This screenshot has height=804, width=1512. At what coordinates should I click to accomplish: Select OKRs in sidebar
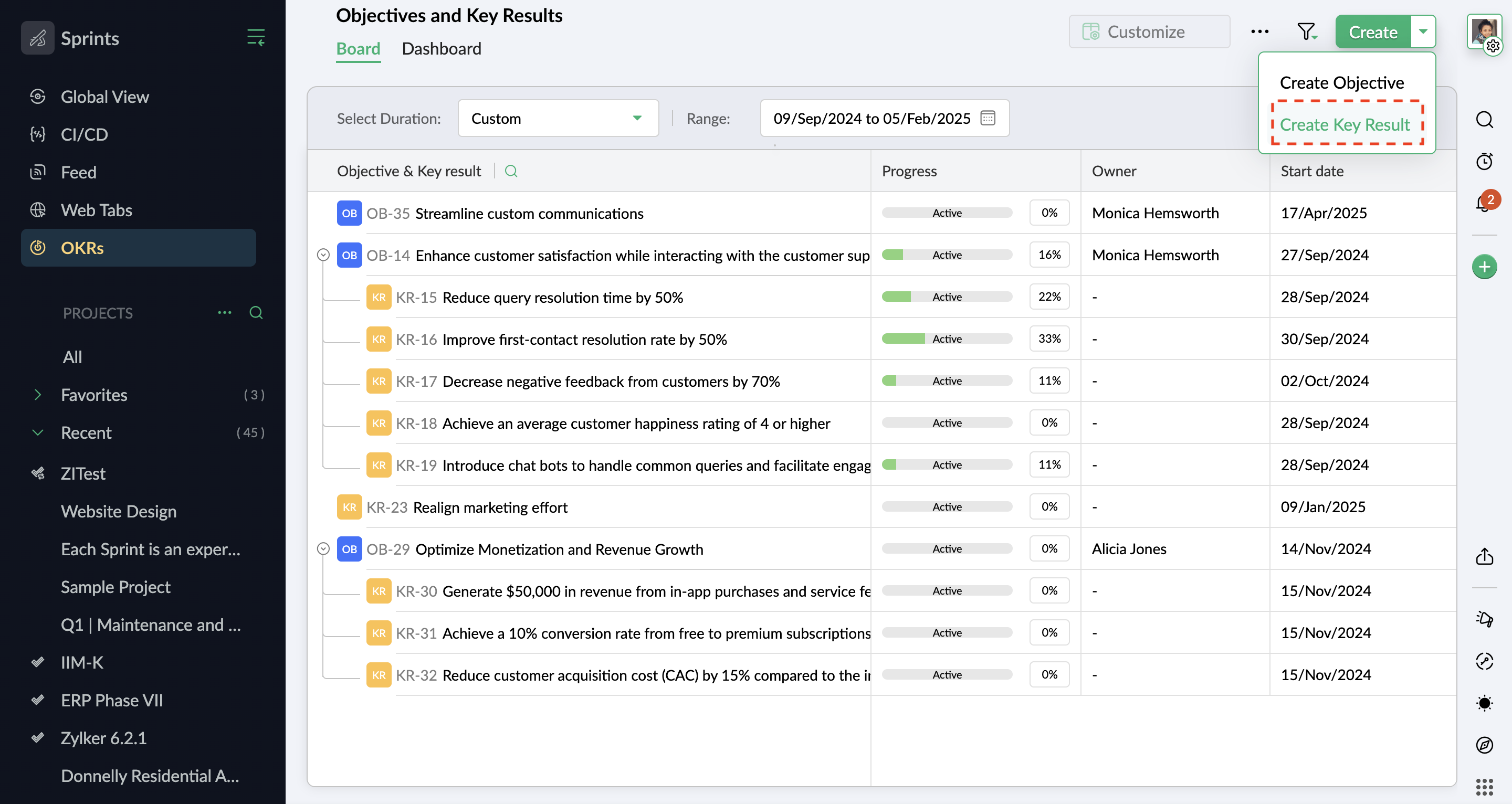[138, 248]
